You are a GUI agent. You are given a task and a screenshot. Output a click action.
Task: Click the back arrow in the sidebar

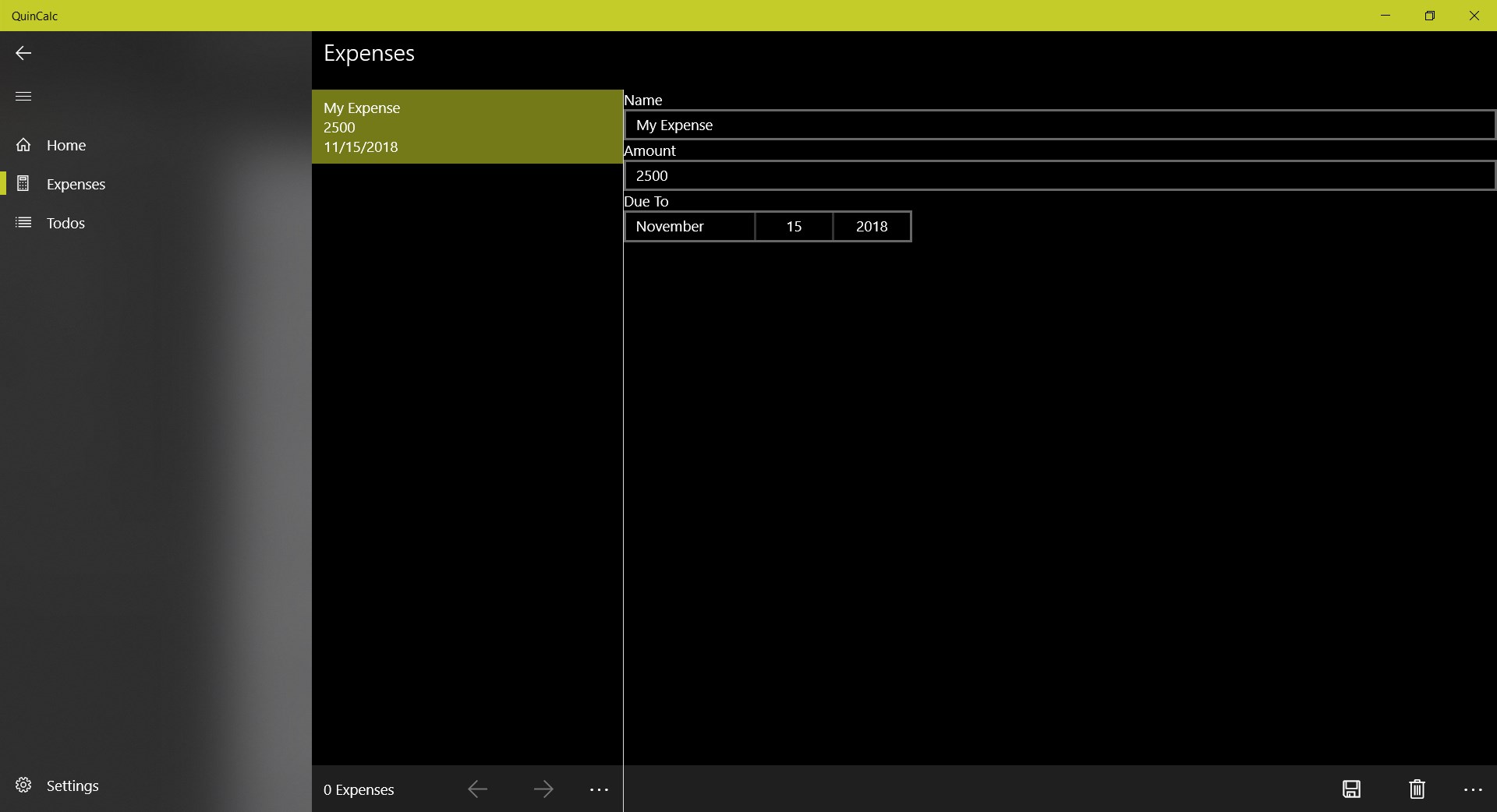tap(23, 53)
